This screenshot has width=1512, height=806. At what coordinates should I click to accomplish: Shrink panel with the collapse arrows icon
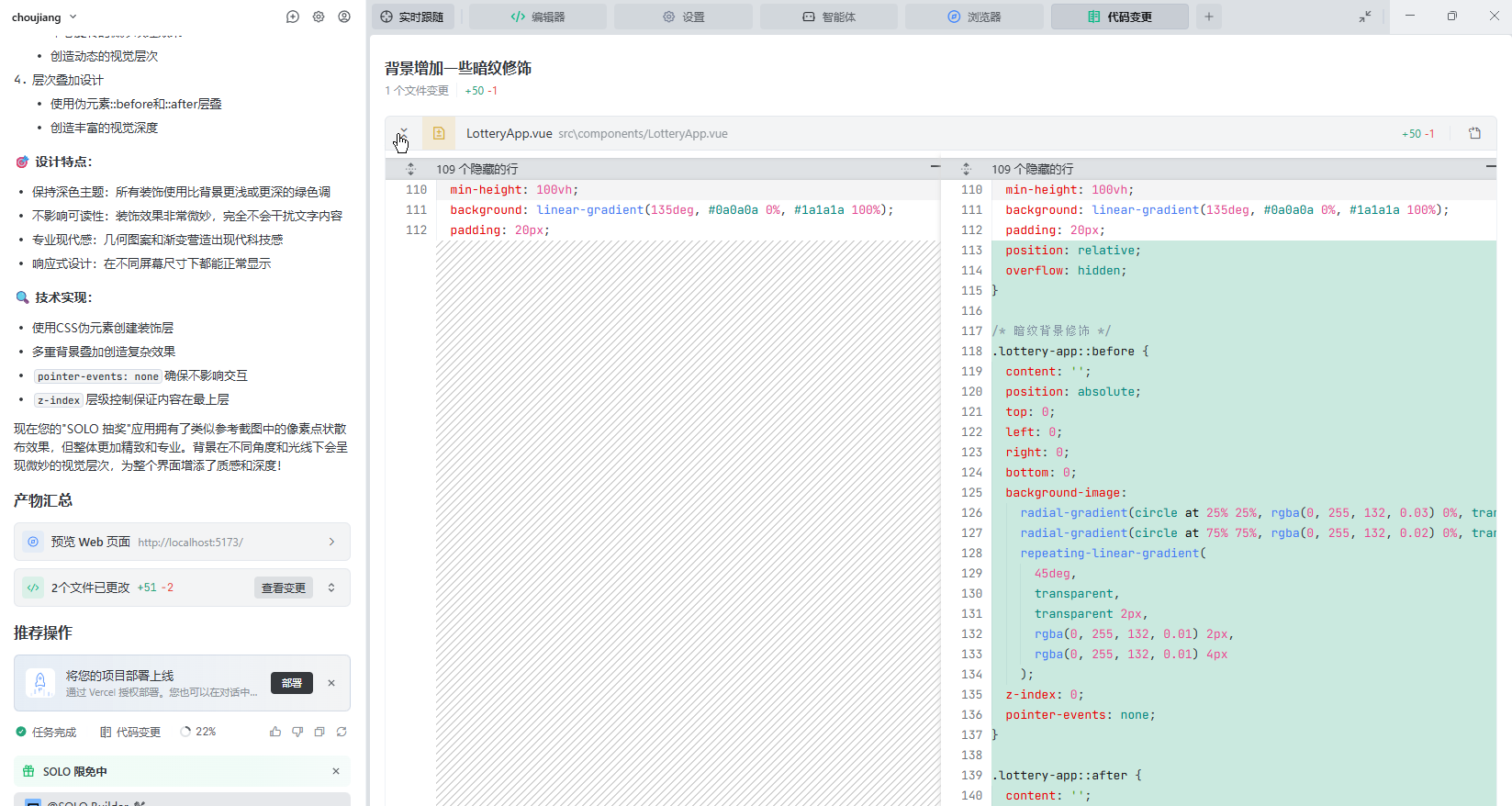(x=1365, y=17)
